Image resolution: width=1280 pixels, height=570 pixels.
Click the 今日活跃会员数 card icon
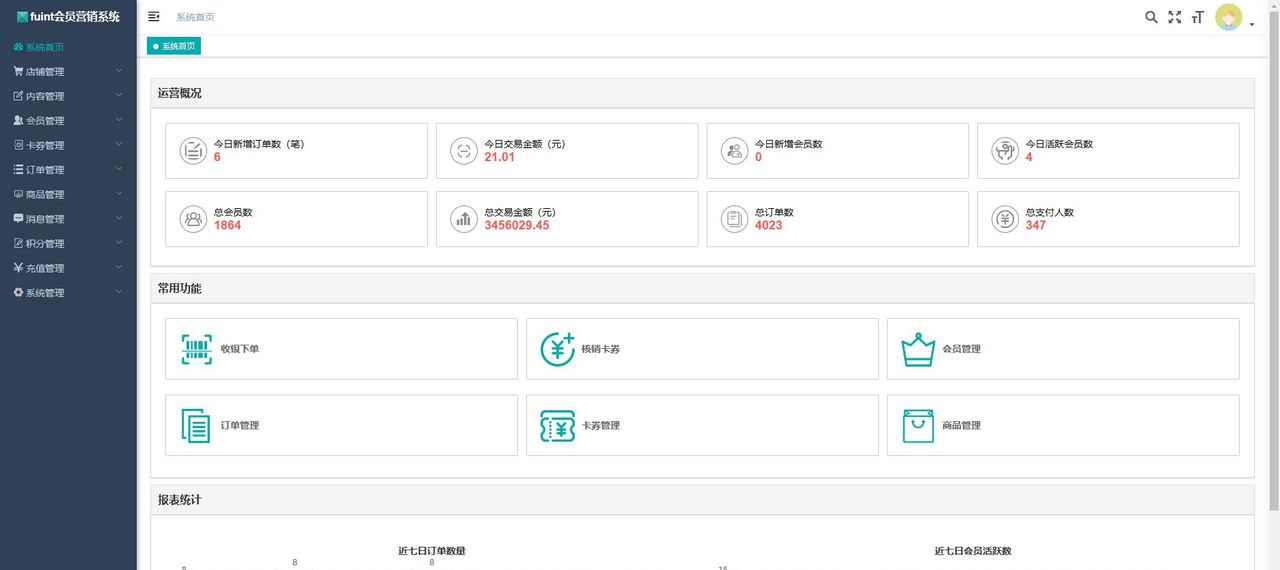pos(1005,151)
